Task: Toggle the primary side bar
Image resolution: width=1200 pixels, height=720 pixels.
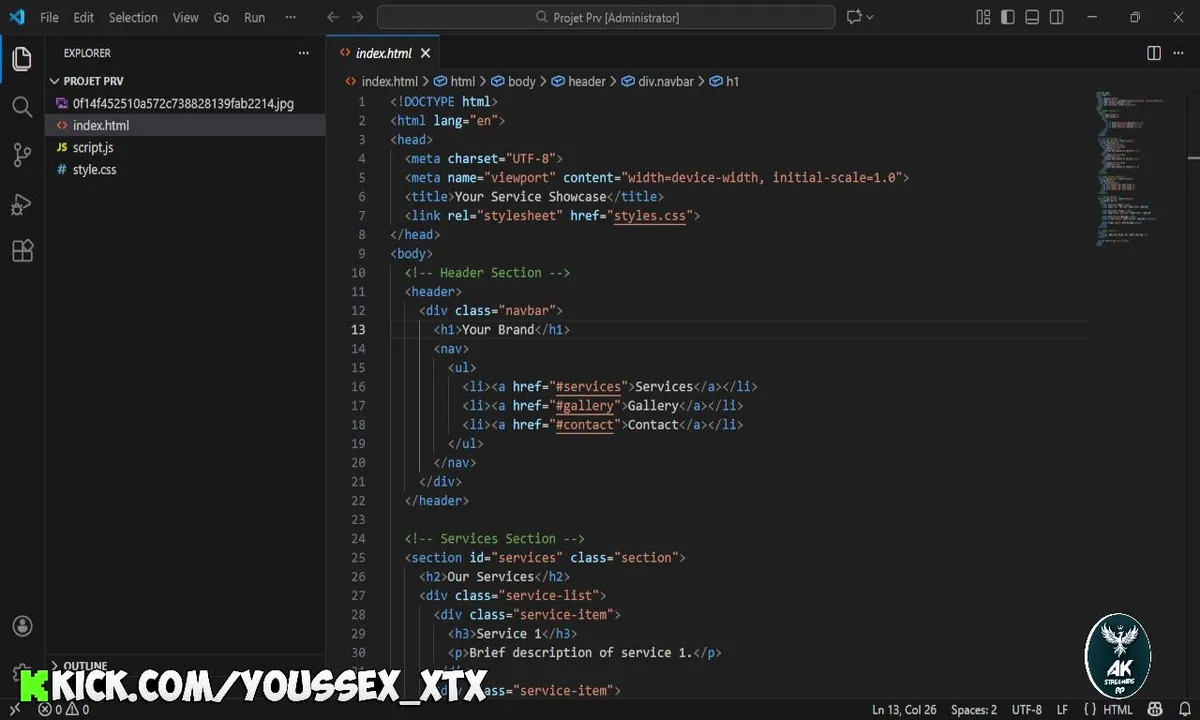Action: click(1008, 17)
